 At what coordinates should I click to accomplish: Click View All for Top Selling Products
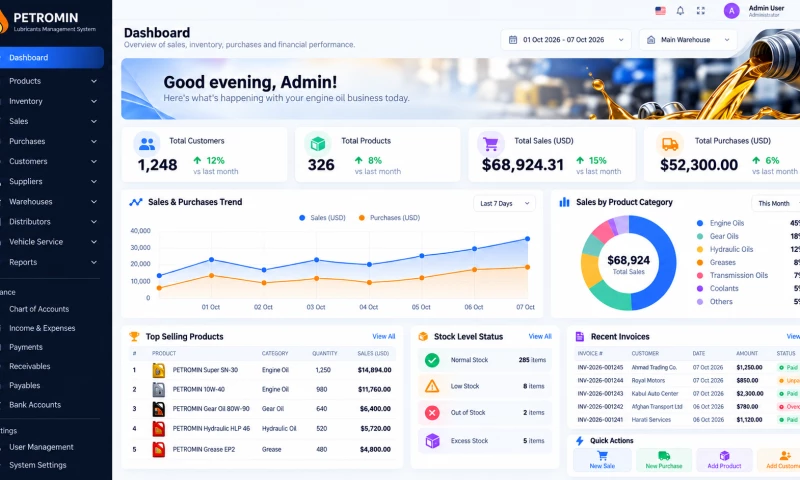point(384,337)
